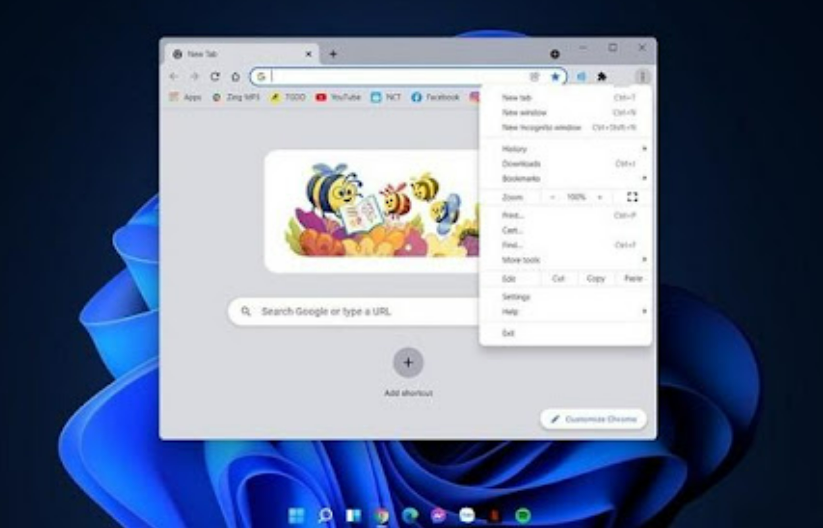This screenshot has height=528, width=823.
Task: Click the Add shortcut plus button
Action: pos(408,362)
